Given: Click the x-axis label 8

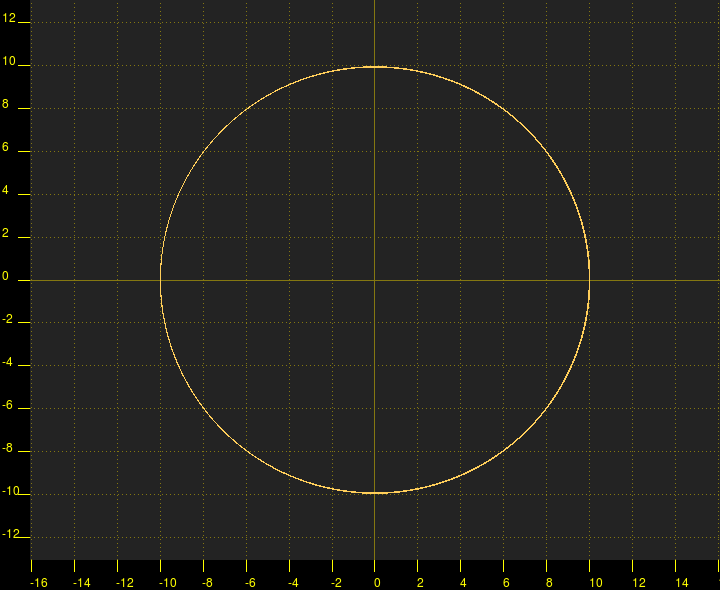Looking at the screenshot, I should coord(549,583).
